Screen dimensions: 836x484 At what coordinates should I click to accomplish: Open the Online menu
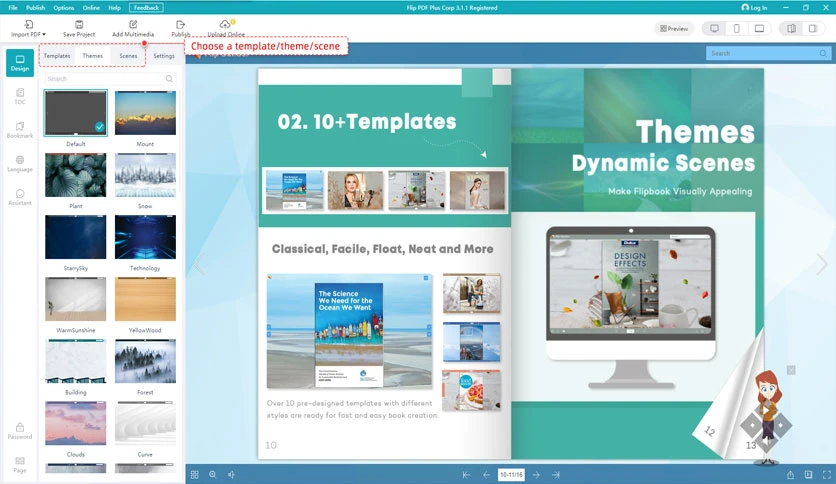[x=91, y=7]
